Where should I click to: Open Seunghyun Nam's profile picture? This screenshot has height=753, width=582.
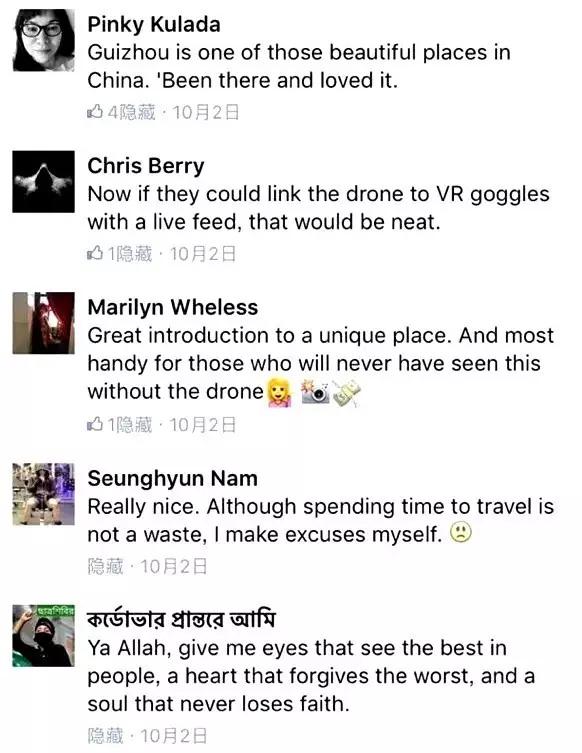click(43, 494)
